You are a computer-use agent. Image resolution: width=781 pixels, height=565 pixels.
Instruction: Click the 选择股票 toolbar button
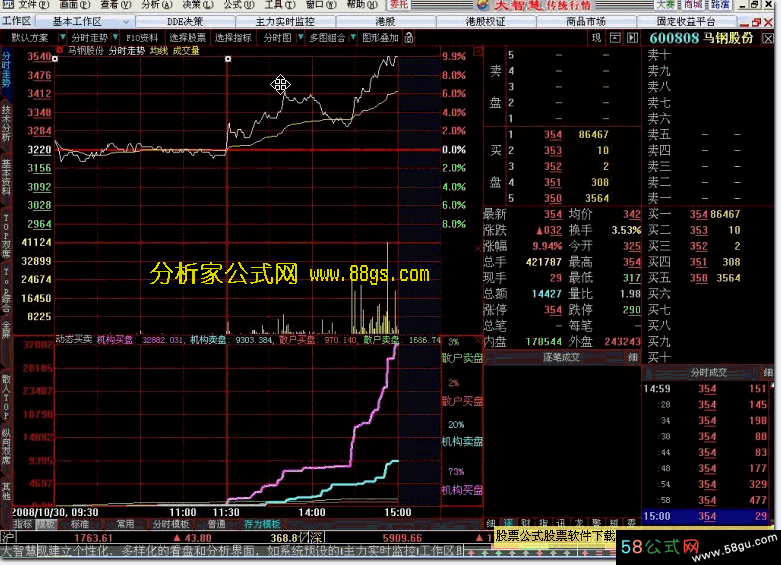click(187, 38)
